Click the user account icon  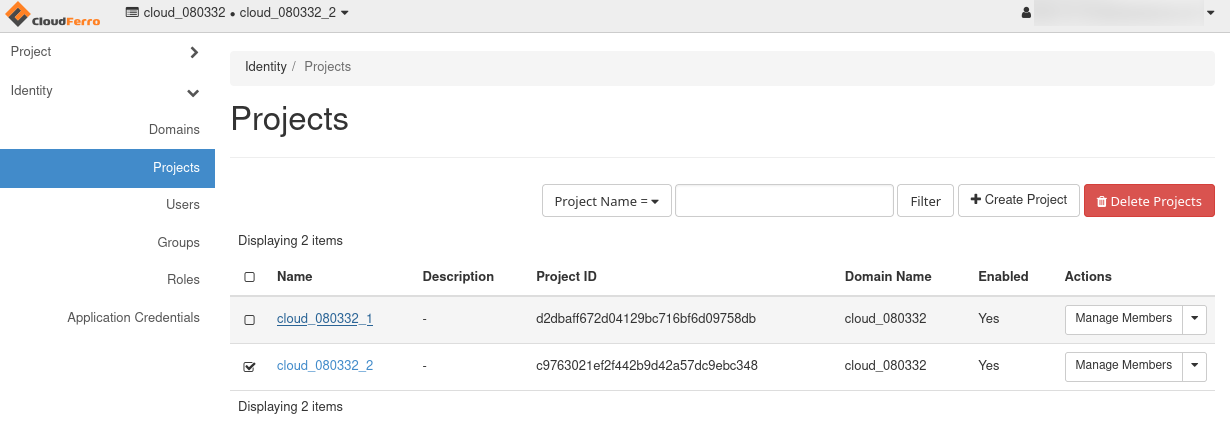[1026, 13]
